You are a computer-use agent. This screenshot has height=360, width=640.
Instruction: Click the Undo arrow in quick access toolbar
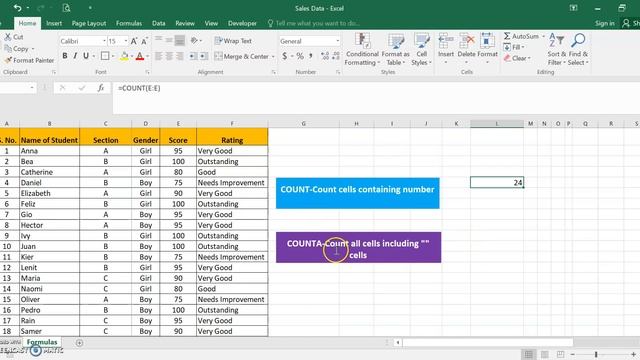click(17, 8)
